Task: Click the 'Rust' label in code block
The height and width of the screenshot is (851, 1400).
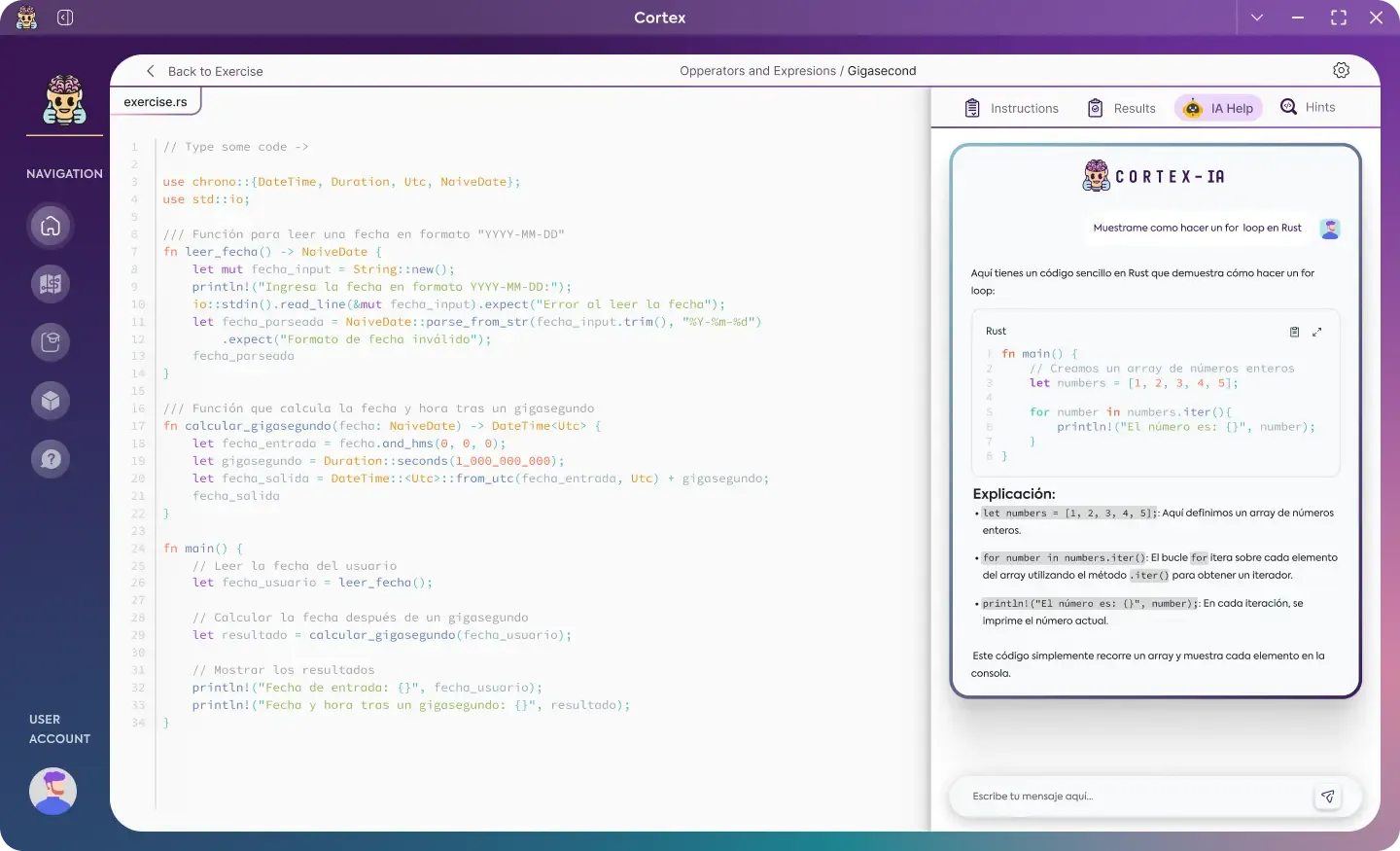Action: click(x=996, y=332)
